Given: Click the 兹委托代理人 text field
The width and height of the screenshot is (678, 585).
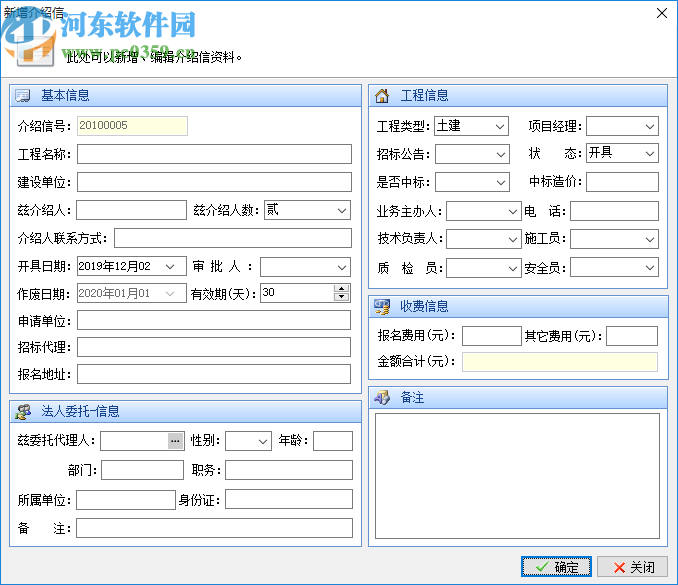Looking at the screenshot, I should 134,441.
